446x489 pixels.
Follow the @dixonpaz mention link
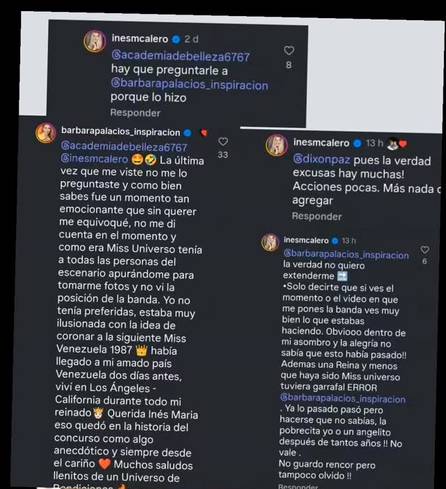point(321,160)
